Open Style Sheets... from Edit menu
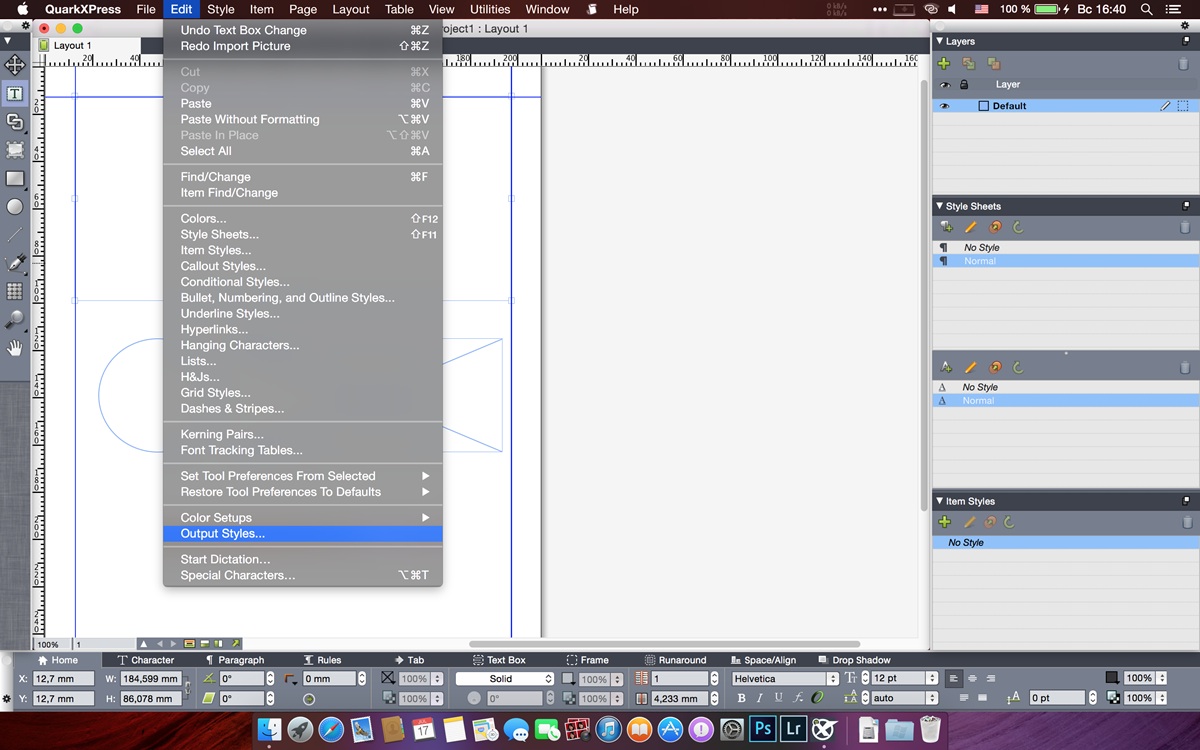This screenshot has height=750, width=1200. [302, 235]
